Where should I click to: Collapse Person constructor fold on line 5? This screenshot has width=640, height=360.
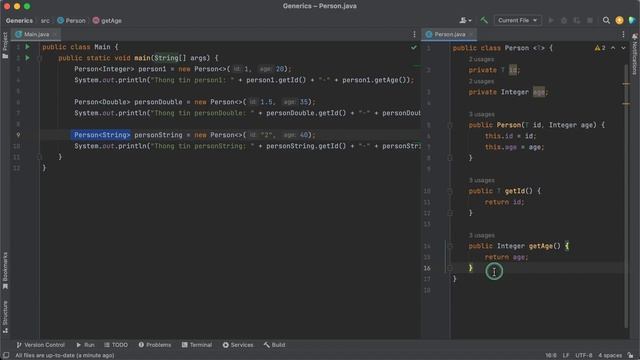coord(450,125)
